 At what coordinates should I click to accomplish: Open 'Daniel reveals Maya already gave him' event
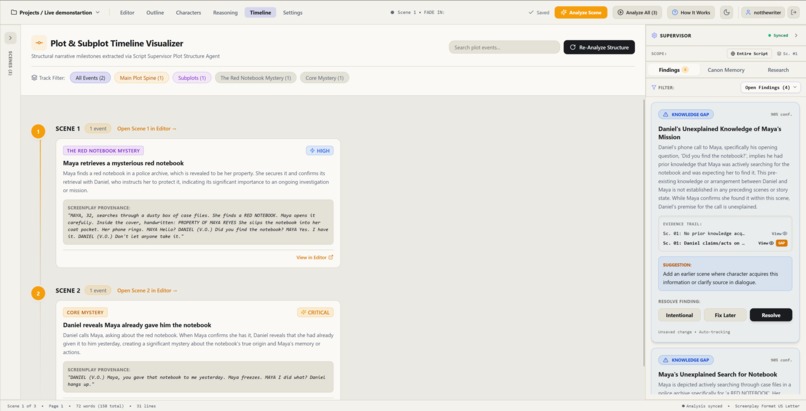click(x=137, y=325)
